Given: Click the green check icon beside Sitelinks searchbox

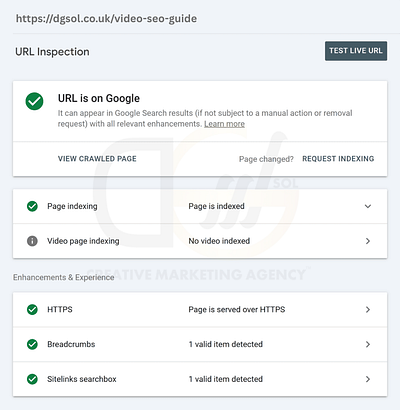Looking at the screenshot, I should click(x=32, y=379).
